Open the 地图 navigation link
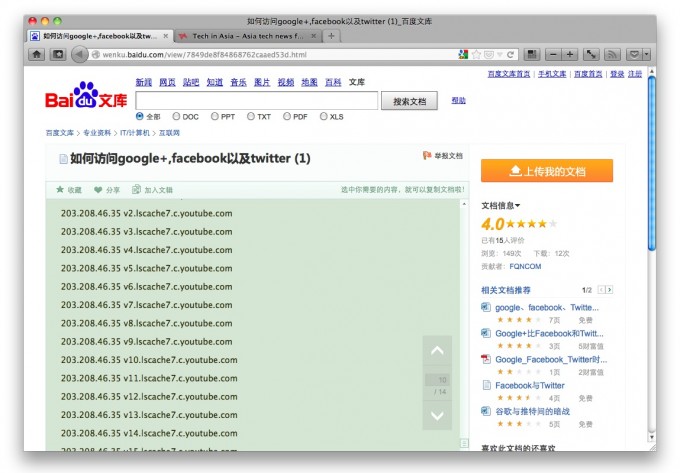 (x=309, y=82)
